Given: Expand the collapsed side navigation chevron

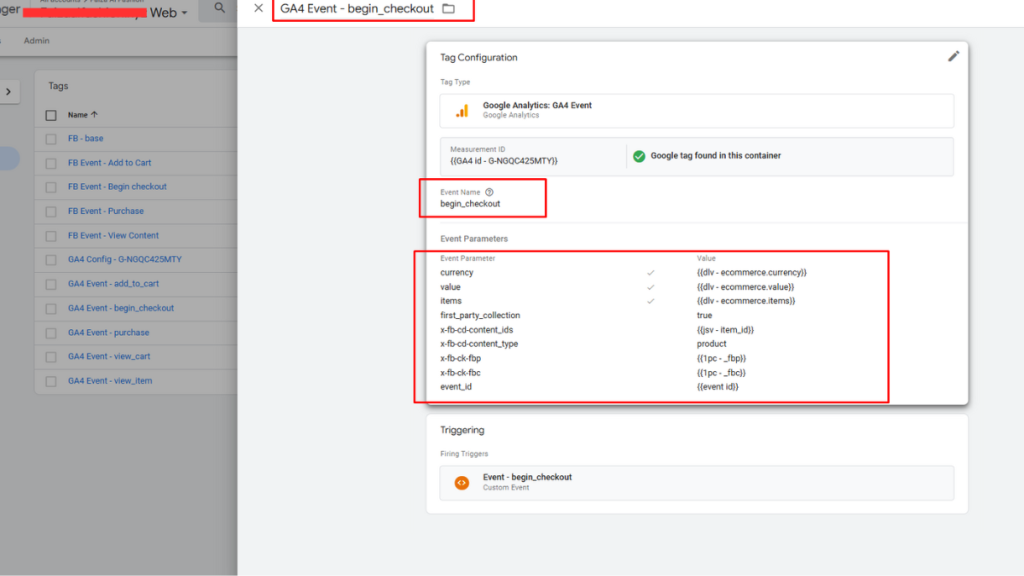Looking at the screenshot, I should [x=8, y=91].
